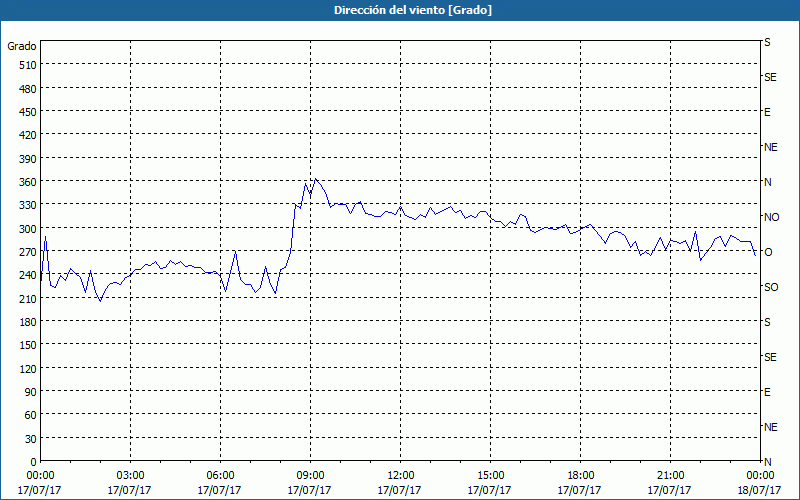
Task: Click the 15:00 time tick label
Action: pos(490,476)
